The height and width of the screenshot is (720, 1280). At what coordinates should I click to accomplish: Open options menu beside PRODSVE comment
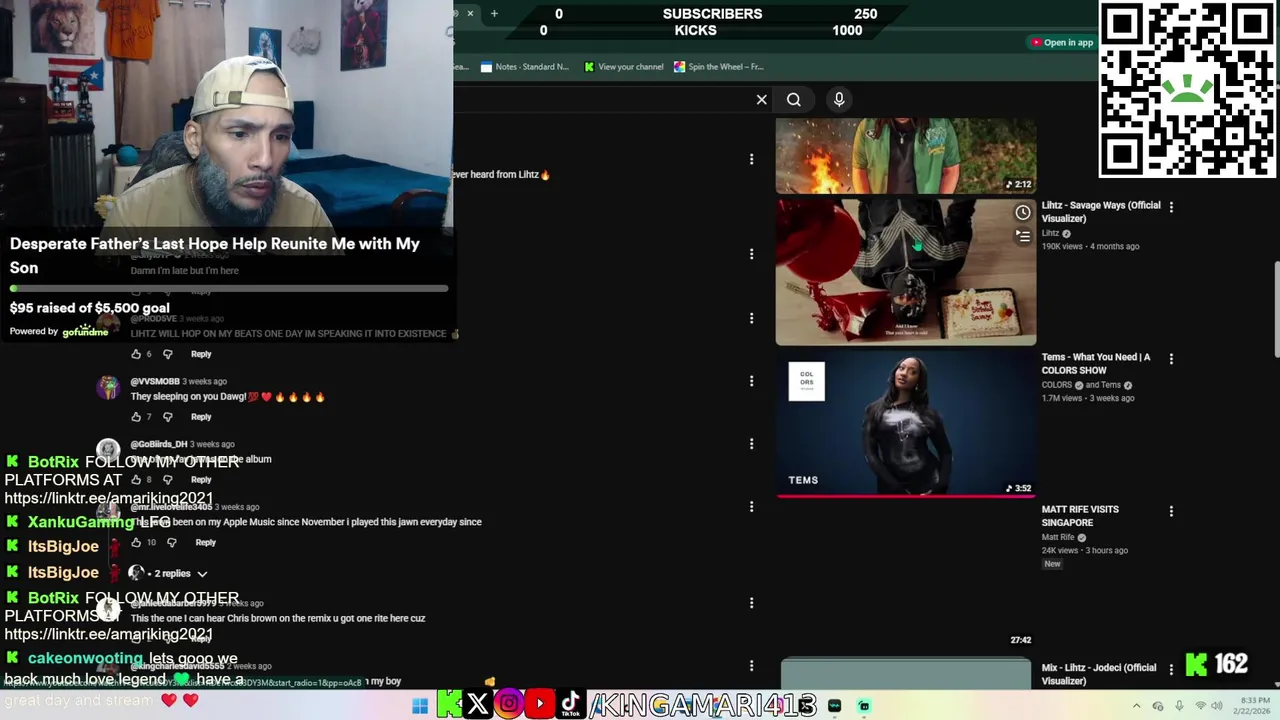pyautogui.click(x=751, y=318)
